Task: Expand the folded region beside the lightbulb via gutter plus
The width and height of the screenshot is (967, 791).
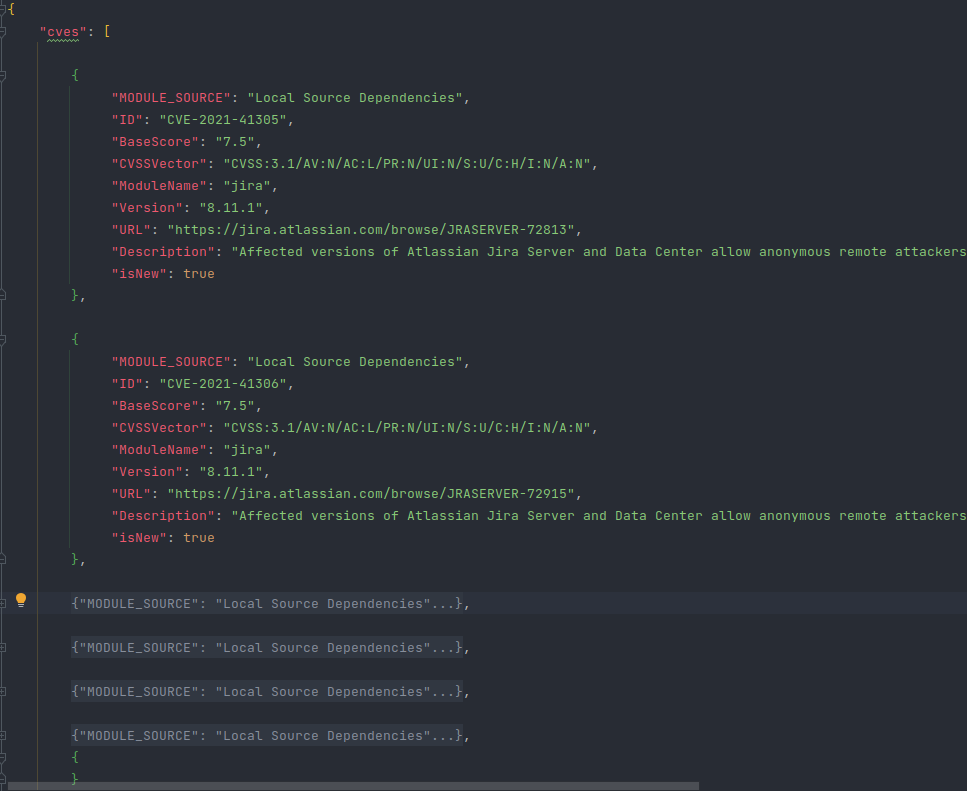Action: pyautogui.click(x=2, y=604)
